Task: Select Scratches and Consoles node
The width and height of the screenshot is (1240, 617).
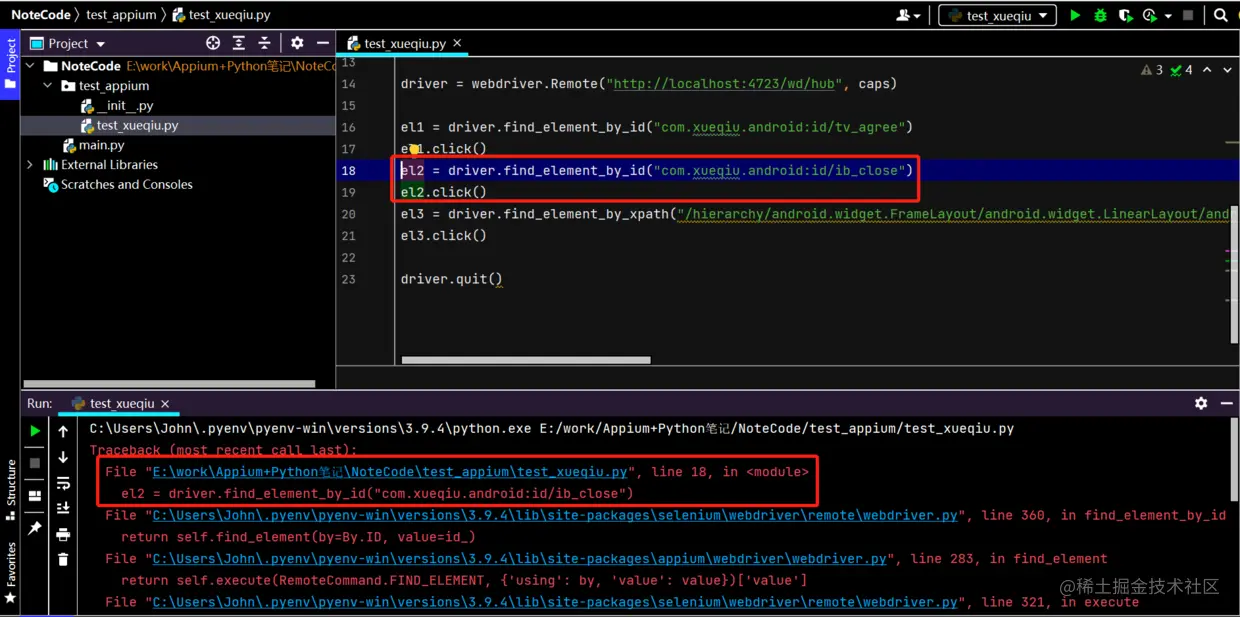Action: 118,184
